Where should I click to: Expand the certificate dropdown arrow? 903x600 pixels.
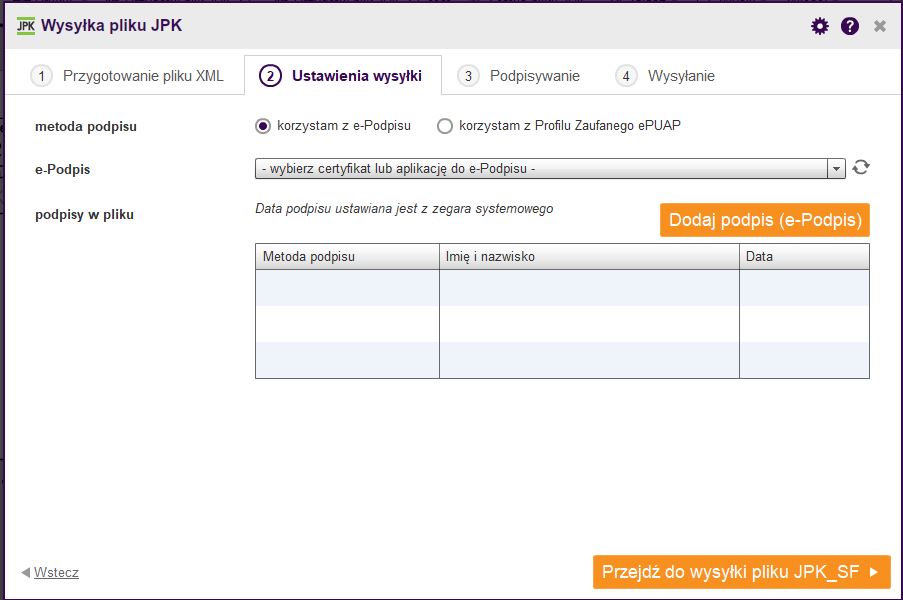(836, 169)
